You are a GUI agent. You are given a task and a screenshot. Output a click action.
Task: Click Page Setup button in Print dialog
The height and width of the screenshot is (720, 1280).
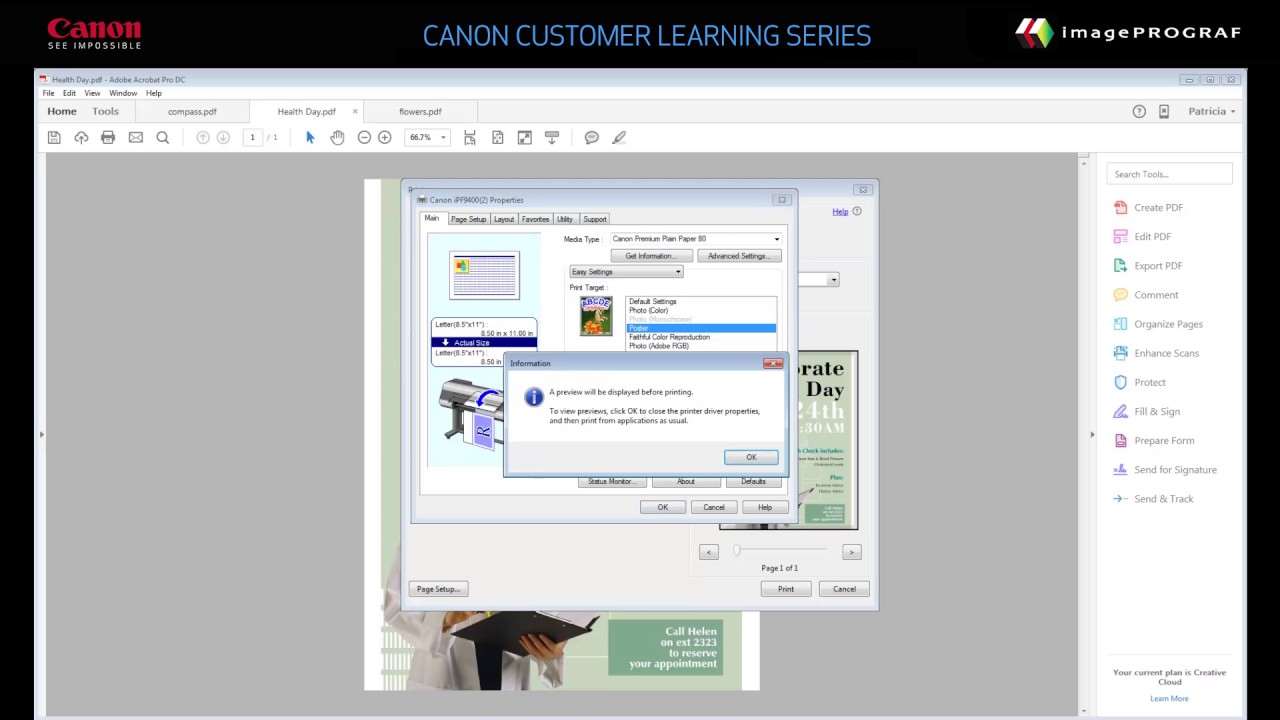coord(438,589)
